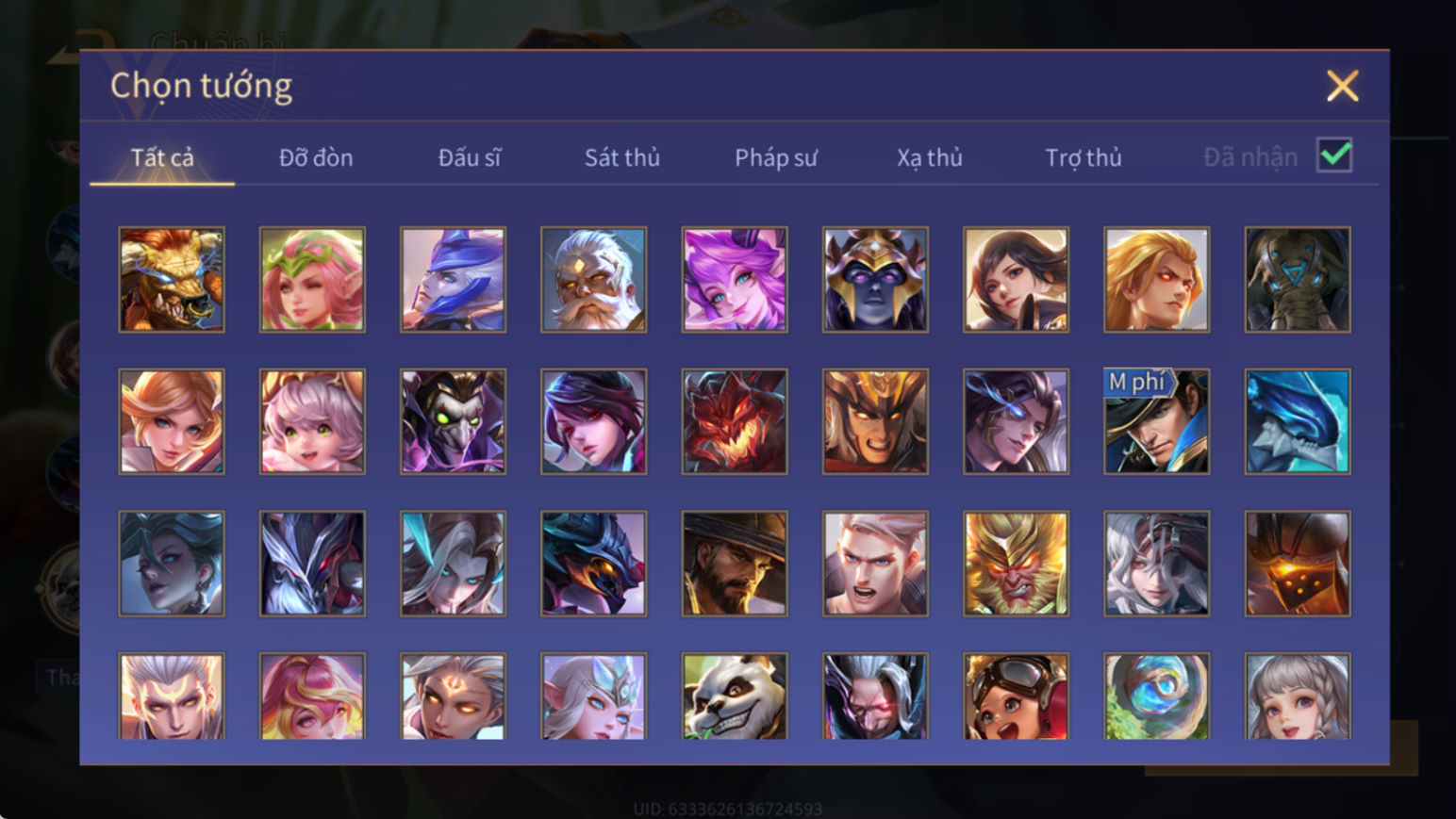The width and height of the screenshot is (1456, 819).
Task: Switch to the "Đỡ đòn" tab
Action: (316, 157)
